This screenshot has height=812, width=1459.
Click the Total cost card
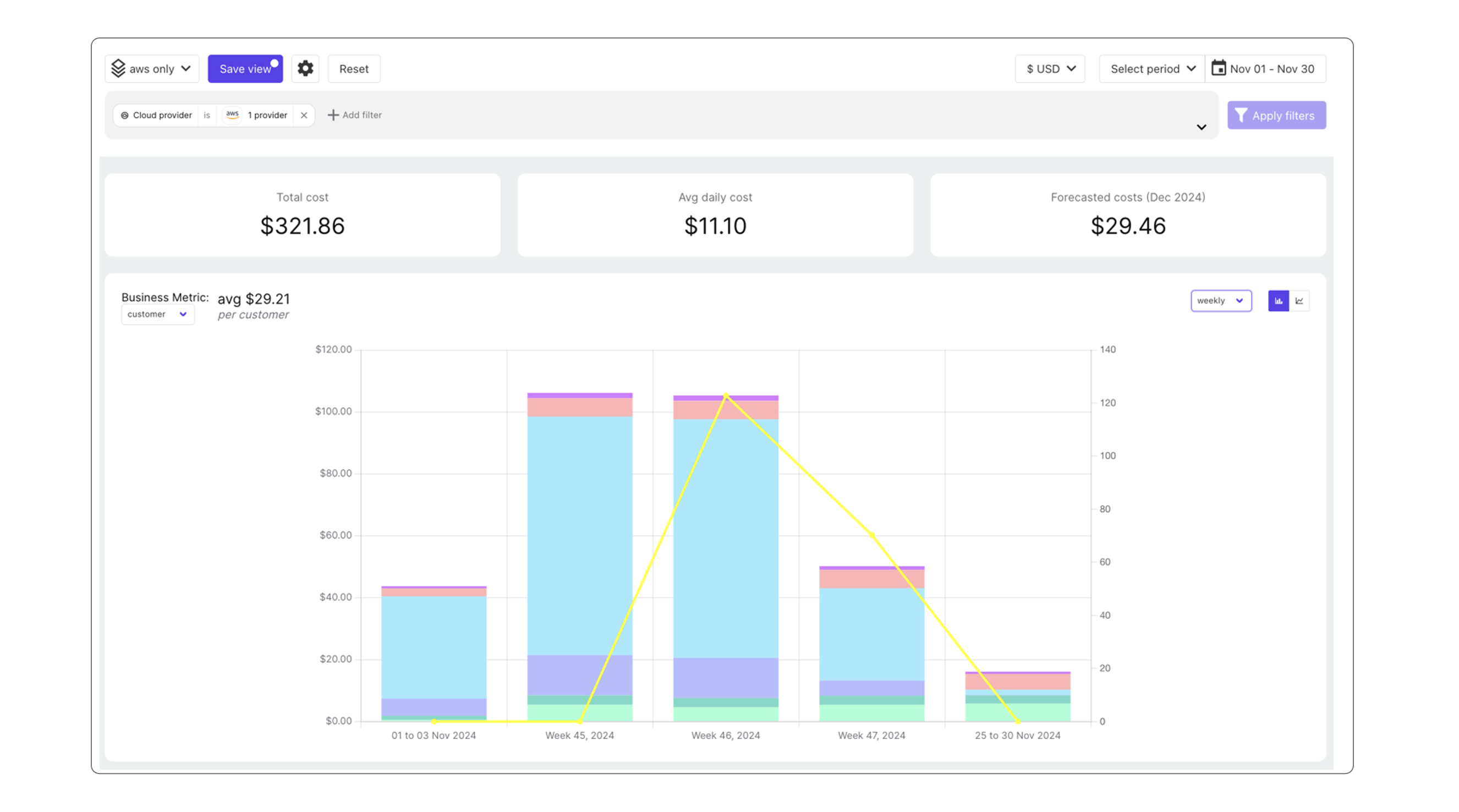(x=303, y=215)
